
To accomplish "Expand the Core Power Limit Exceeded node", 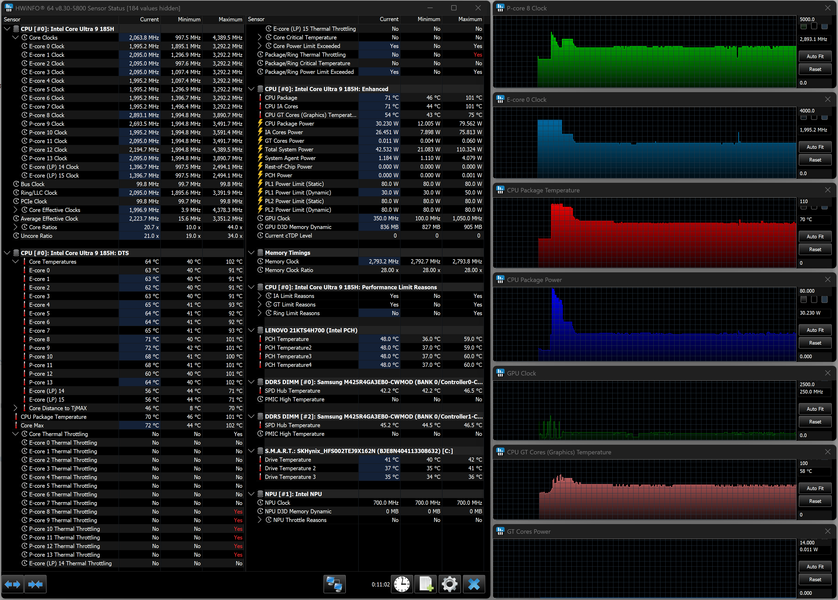I will tap(260, 46).
